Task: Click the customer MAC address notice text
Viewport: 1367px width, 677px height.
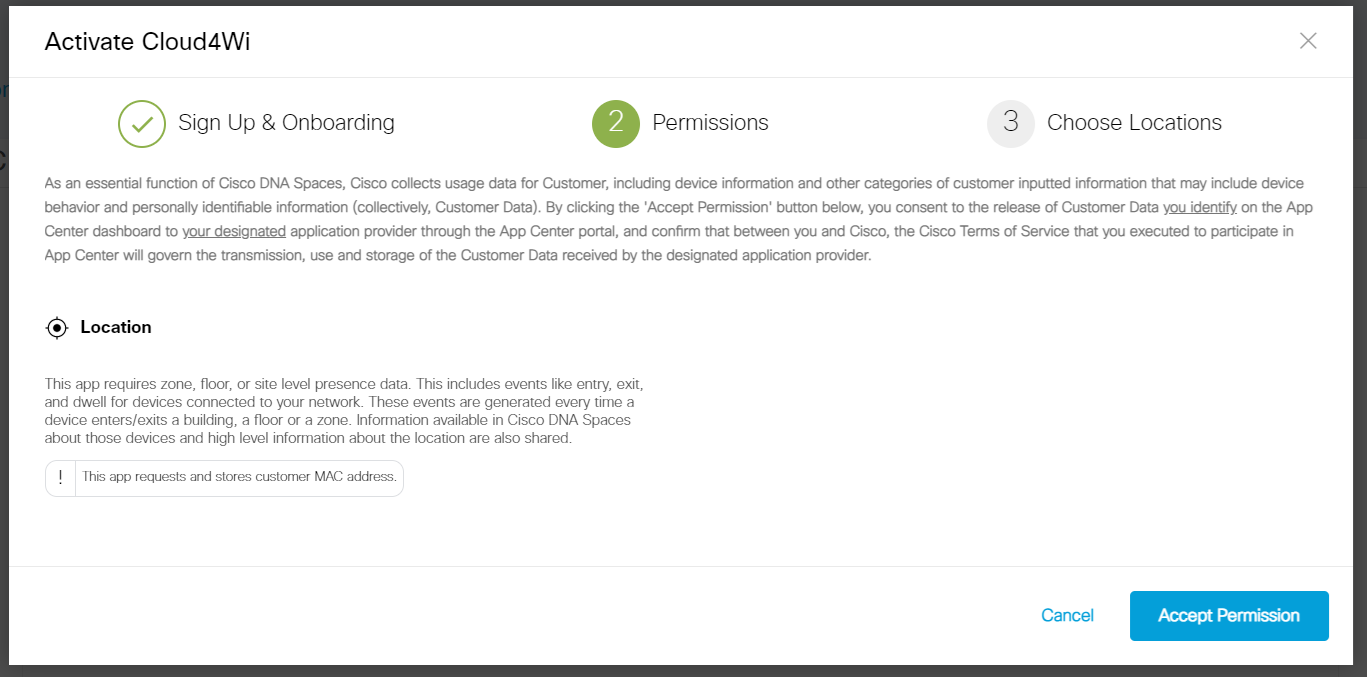Action: click(240, 477)
